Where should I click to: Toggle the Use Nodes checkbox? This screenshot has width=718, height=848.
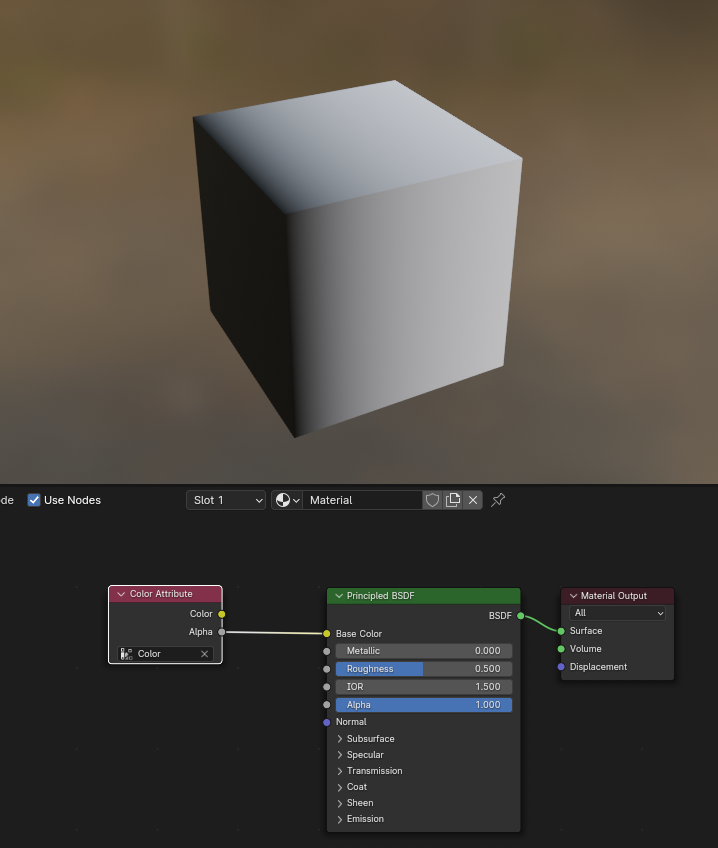pos(34,500)
